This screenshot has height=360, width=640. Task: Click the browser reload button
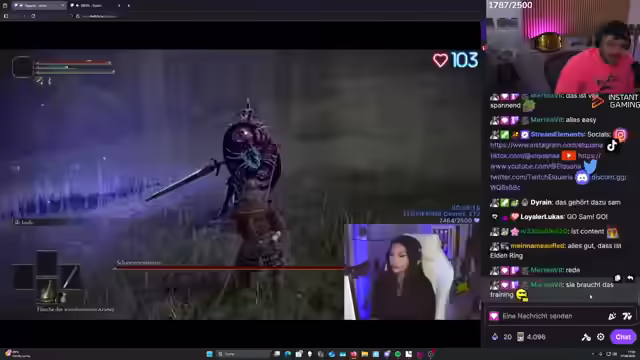click(33, 16)
